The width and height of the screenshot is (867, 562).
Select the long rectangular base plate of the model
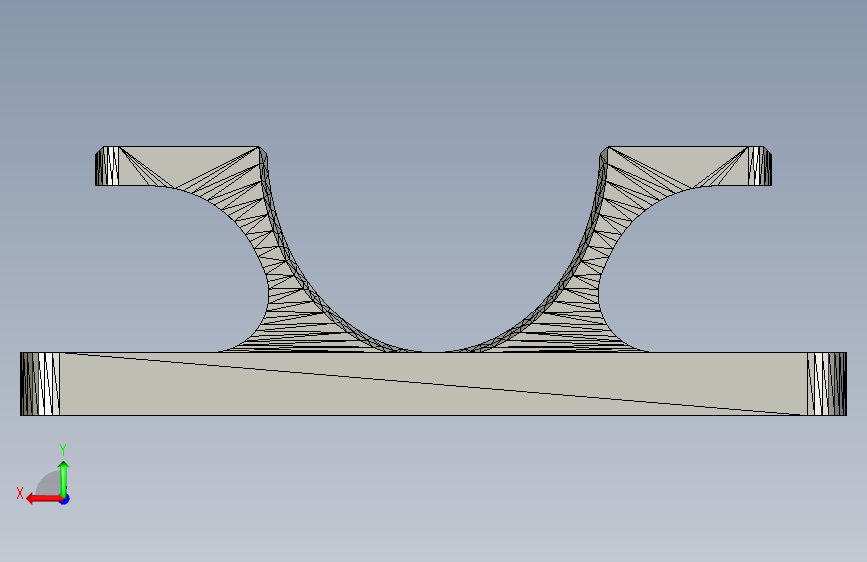click(433, 383)
